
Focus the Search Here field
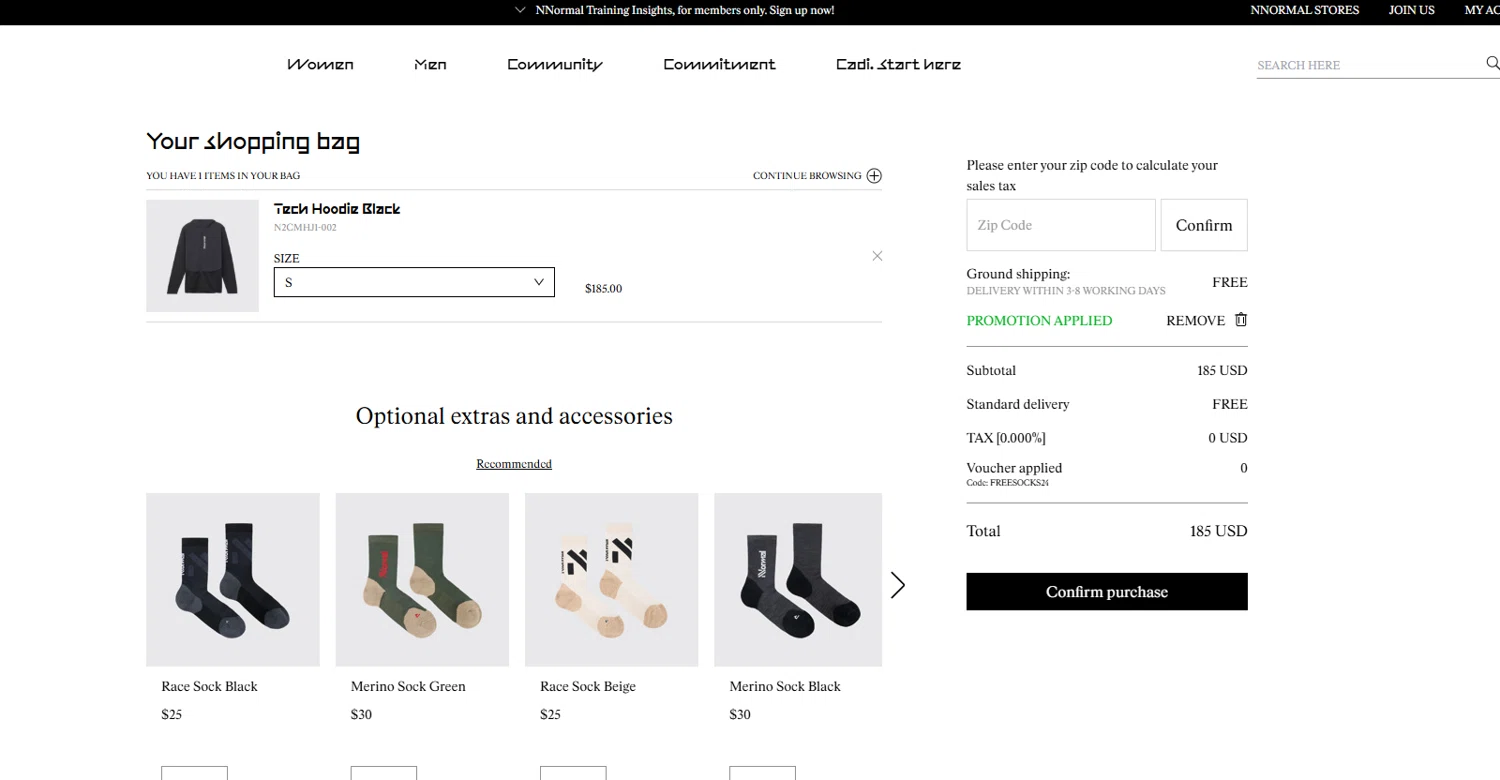coord(1368,65)
